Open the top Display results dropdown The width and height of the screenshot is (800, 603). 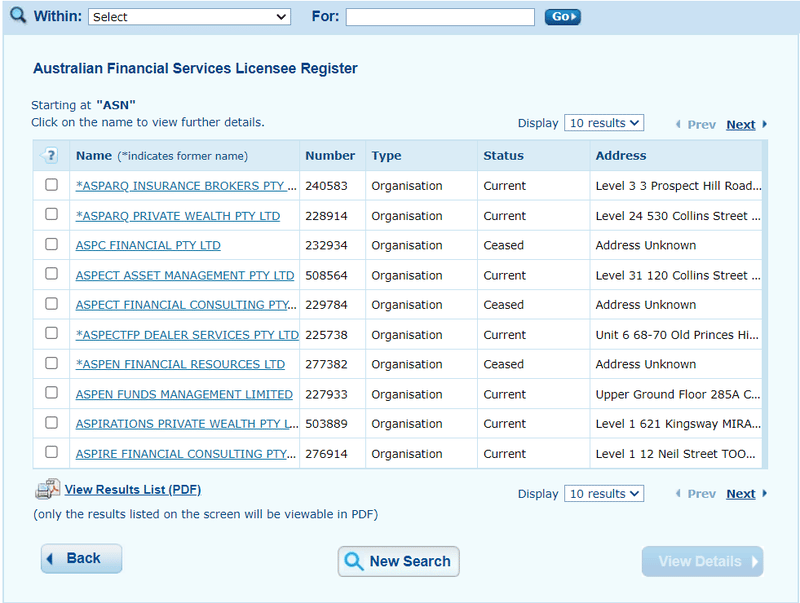[x=604, y=123]
